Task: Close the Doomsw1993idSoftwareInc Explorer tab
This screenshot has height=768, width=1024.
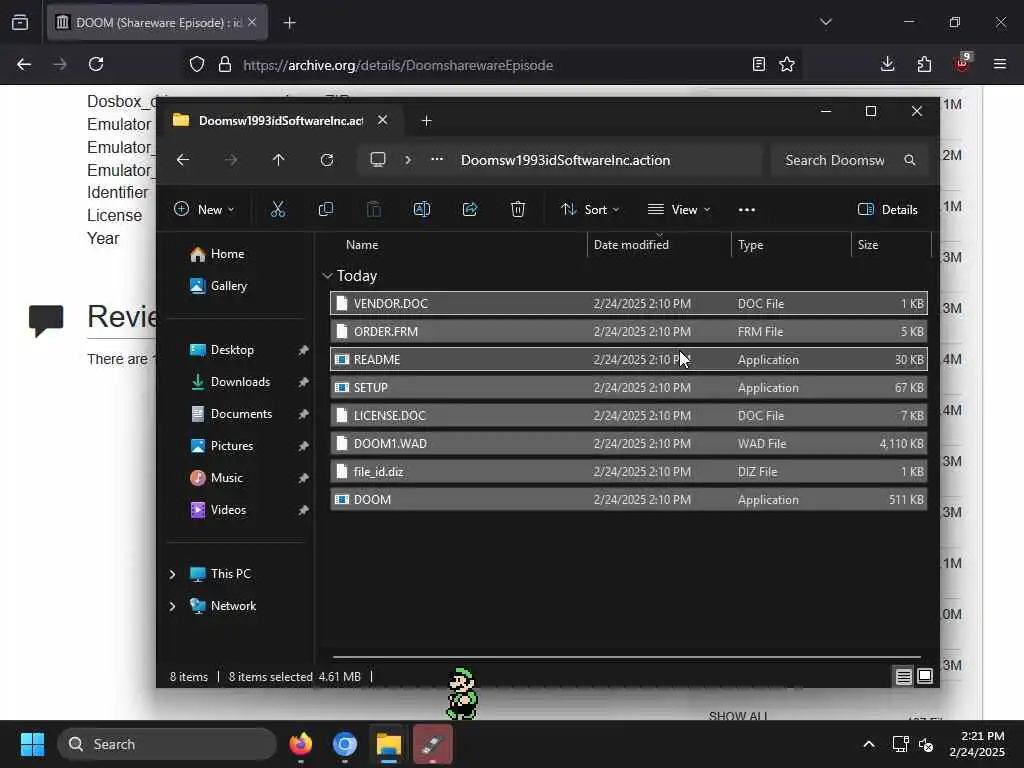Action: tap(383, 120)
